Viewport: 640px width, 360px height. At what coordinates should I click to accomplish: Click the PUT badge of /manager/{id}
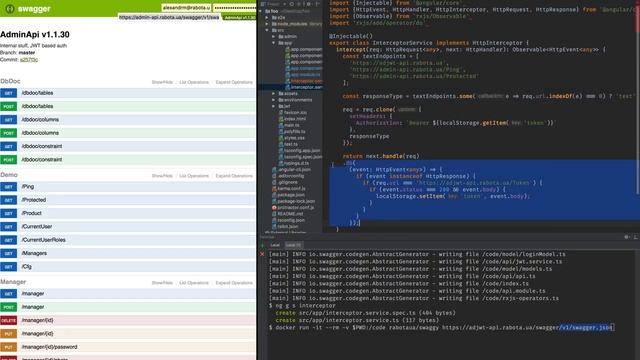9,333
